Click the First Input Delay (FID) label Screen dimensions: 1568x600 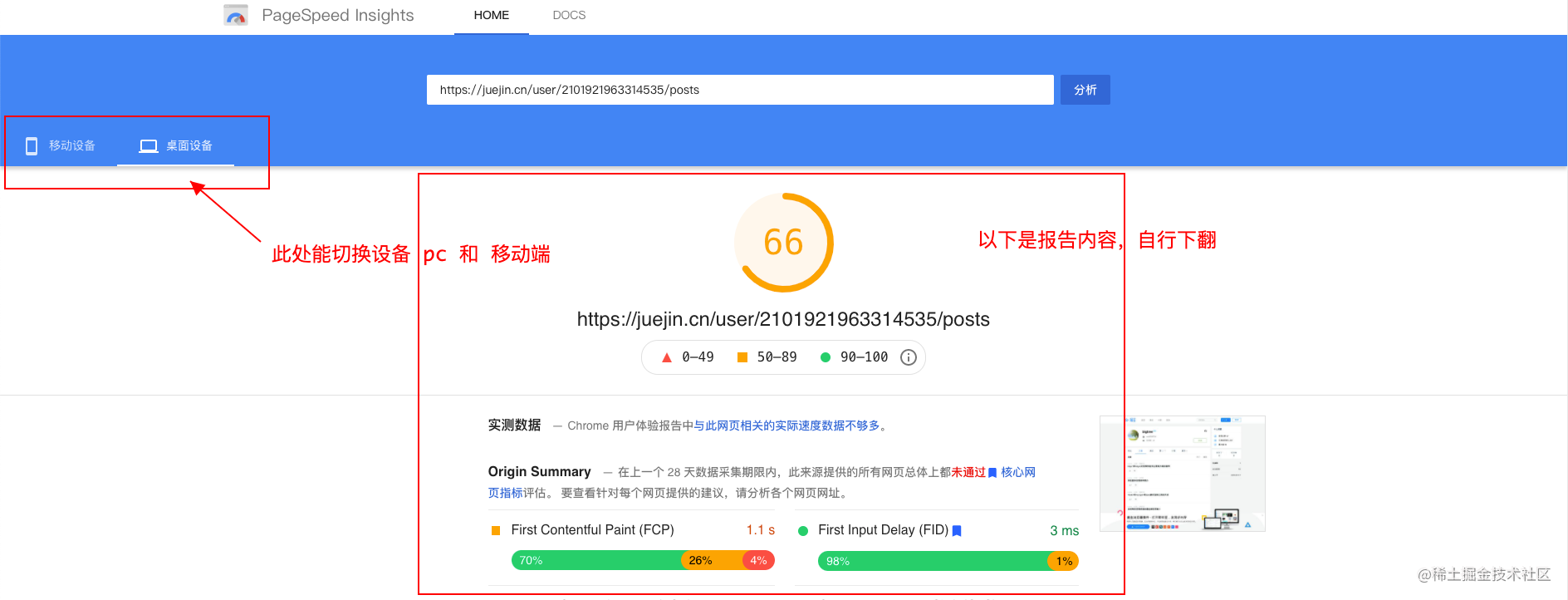pos(883,530)
